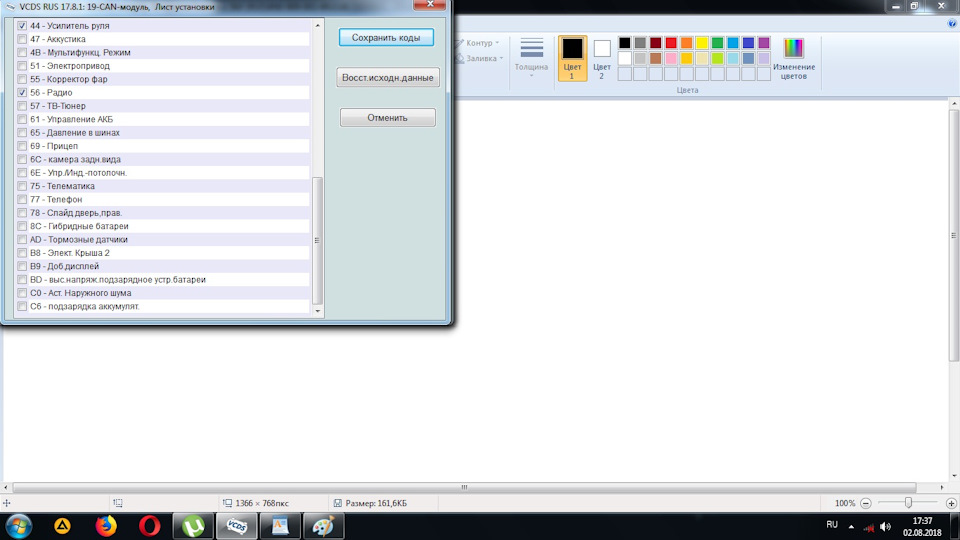Open the yellow triangle app on taskbar
The width and height of the screenshot is (960, 540).
(62, 526)
